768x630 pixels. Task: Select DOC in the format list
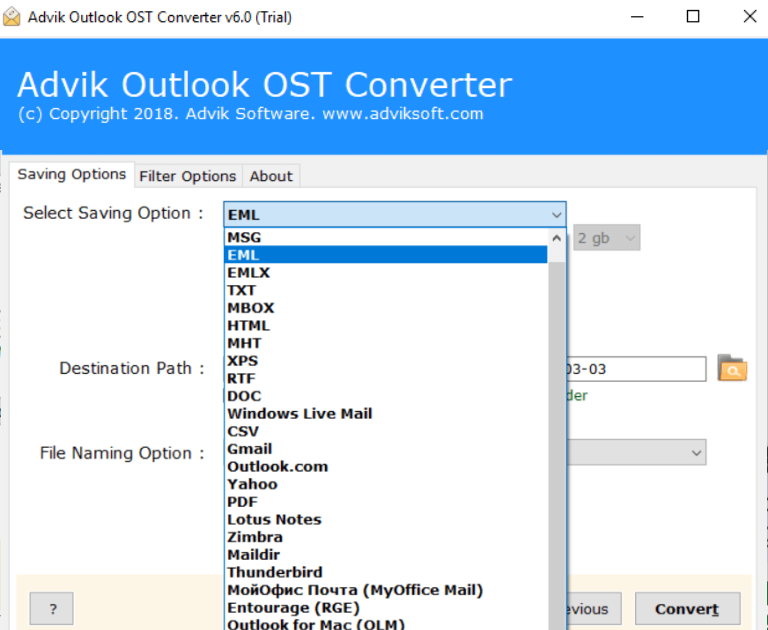click(386, 396)
